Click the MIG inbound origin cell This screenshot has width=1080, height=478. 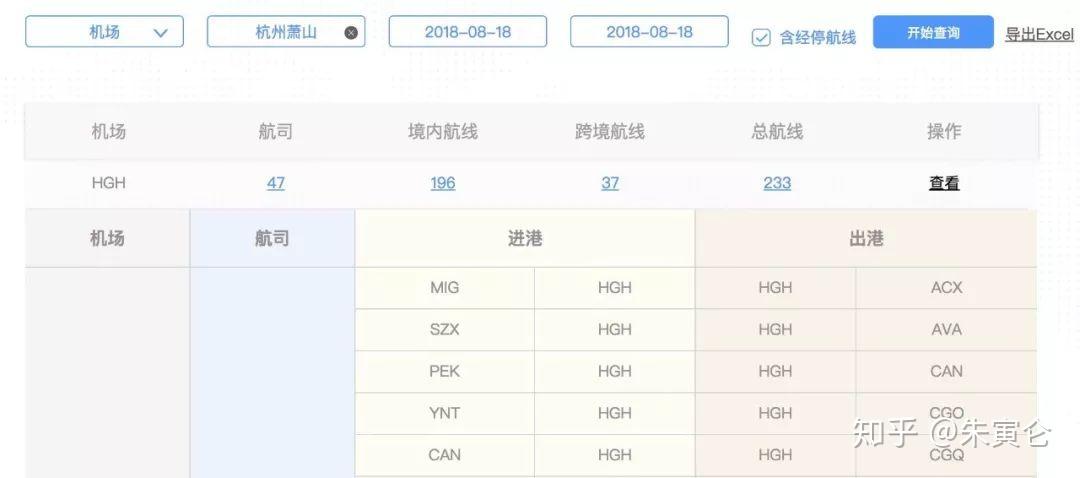click(444, 288)
